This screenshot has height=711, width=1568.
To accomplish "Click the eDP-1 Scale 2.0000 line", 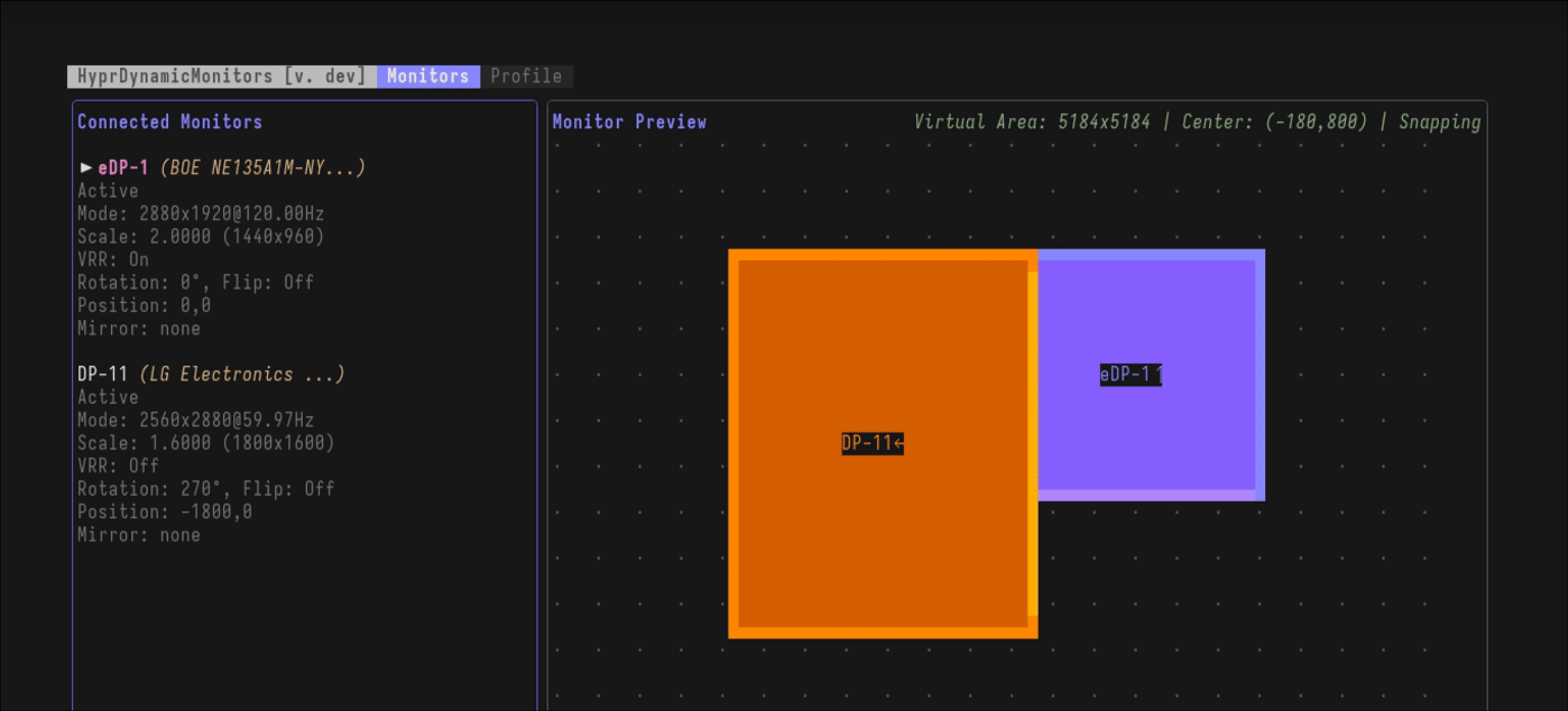I will click(x=200, y=236).
